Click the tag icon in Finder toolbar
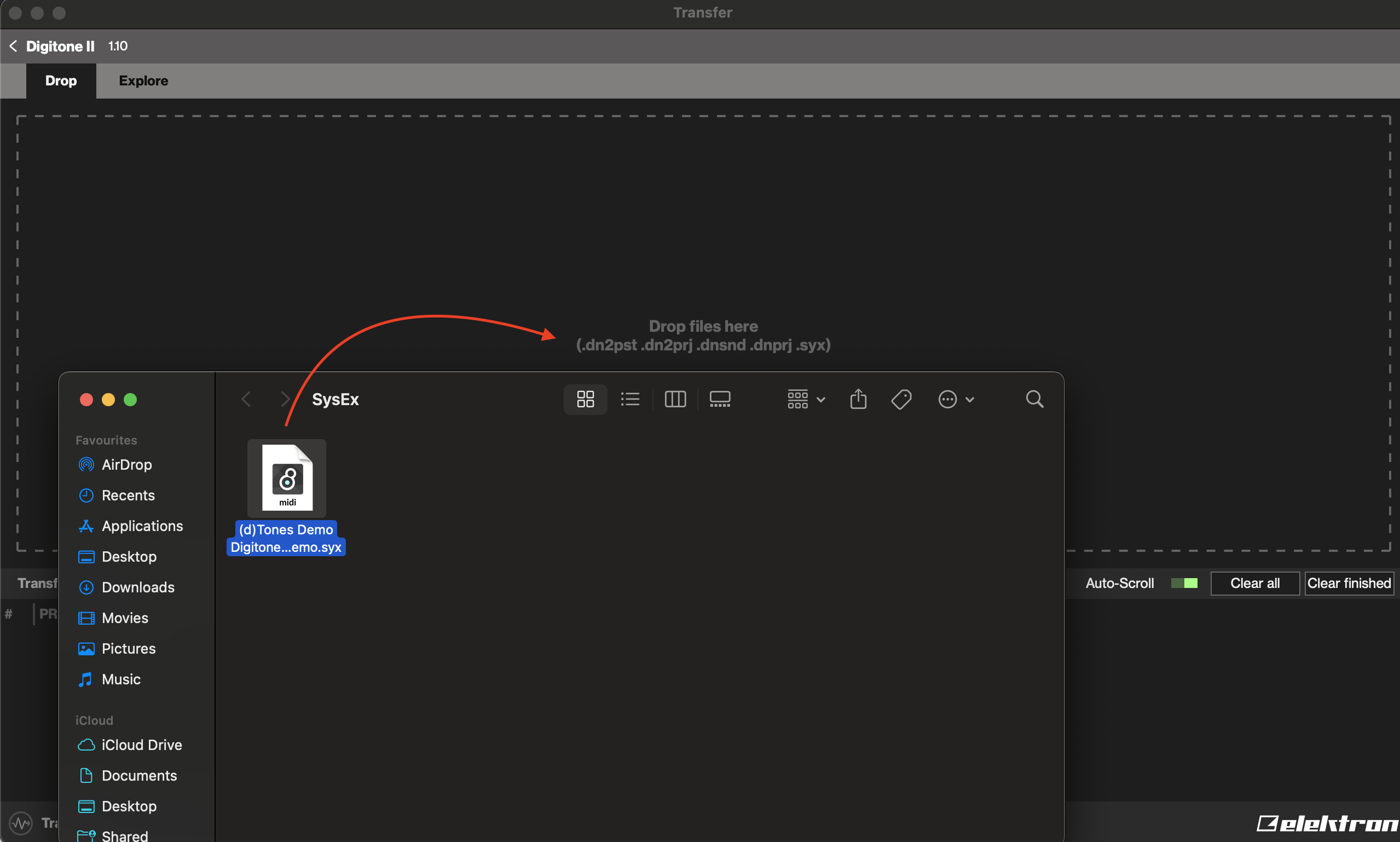 click(901, 400)
